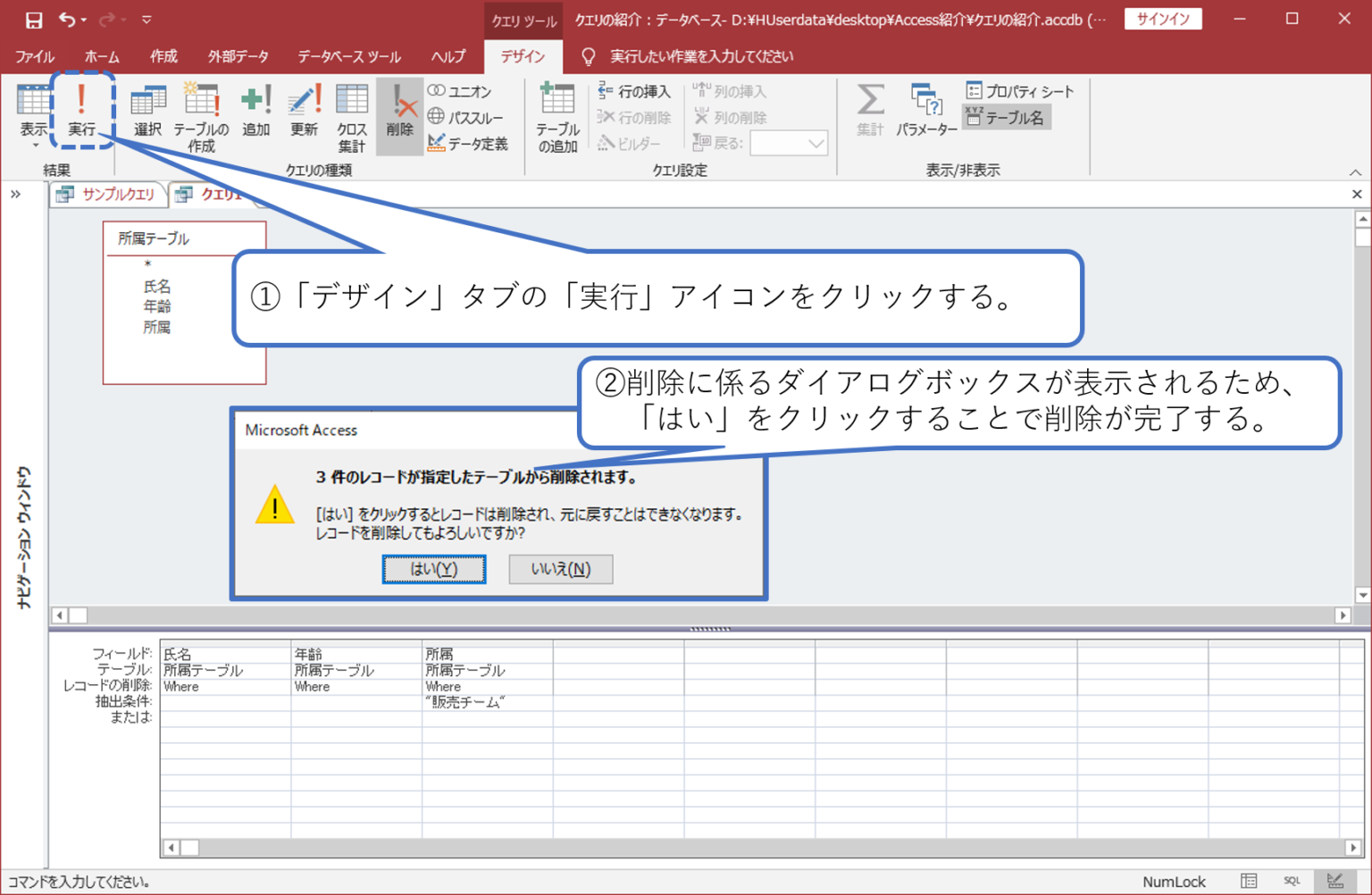Screen dimensions: 1372x895
Task: Switch to datasheet view in status bar
Action: 1249,882
